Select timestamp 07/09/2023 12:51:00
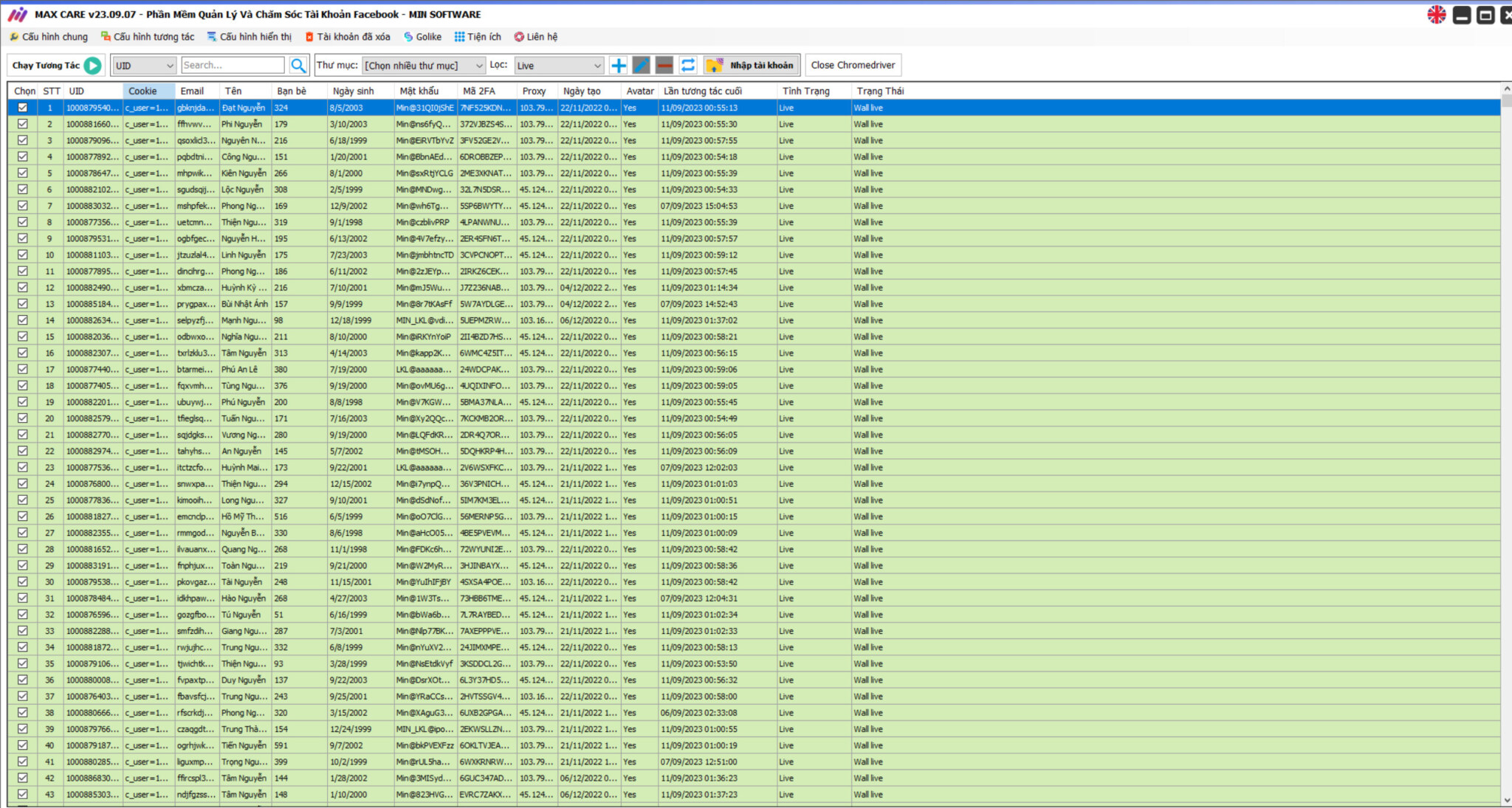This screenshot has width=1512, height=808. coord(717,762)
